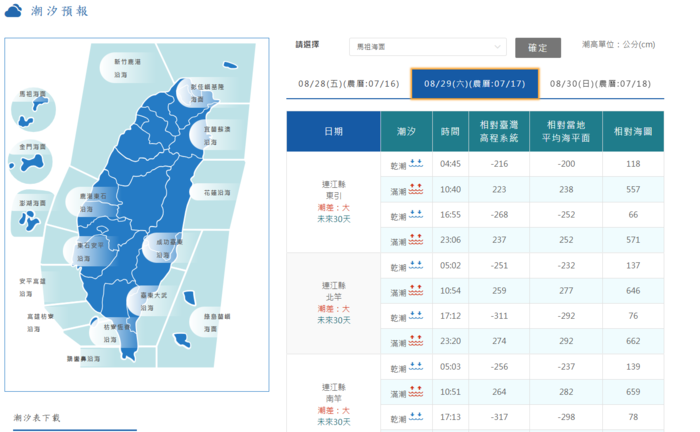This screenshot has width=700, height=432.
Task: Click the -311 value at 17:12
Action: tap(499, 316)
